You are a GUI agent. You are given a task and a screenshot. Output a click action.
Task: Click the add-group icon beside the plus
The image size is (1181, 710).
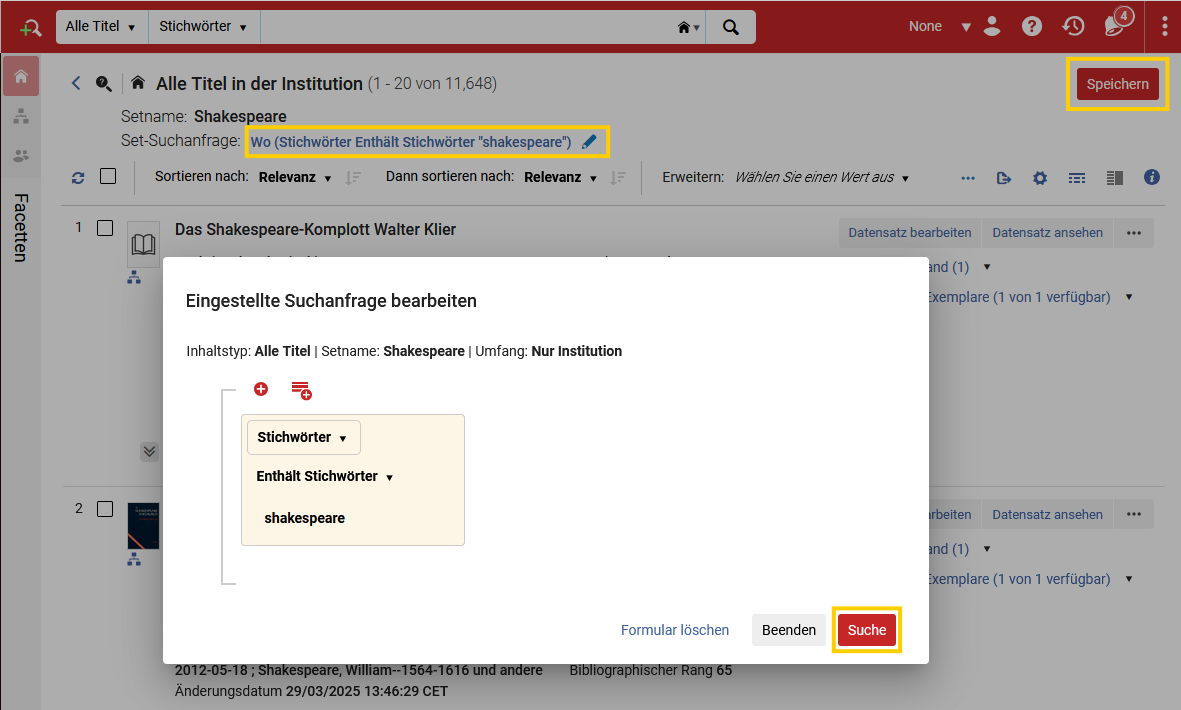pos(301,390)
